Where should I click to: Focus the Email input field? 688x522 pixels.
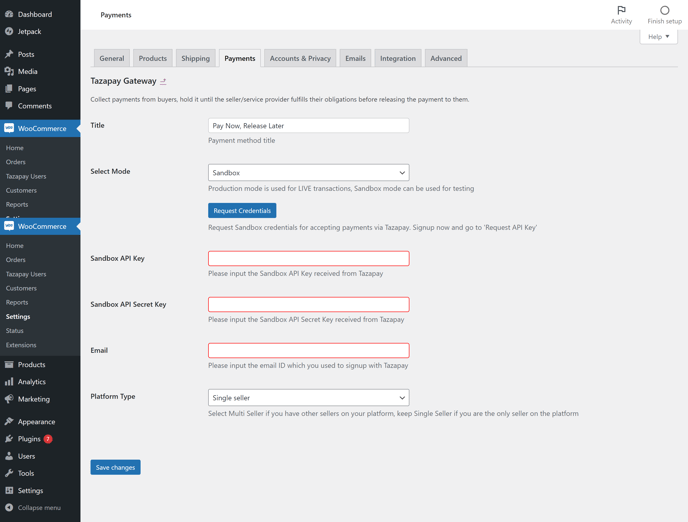(308, 350)
